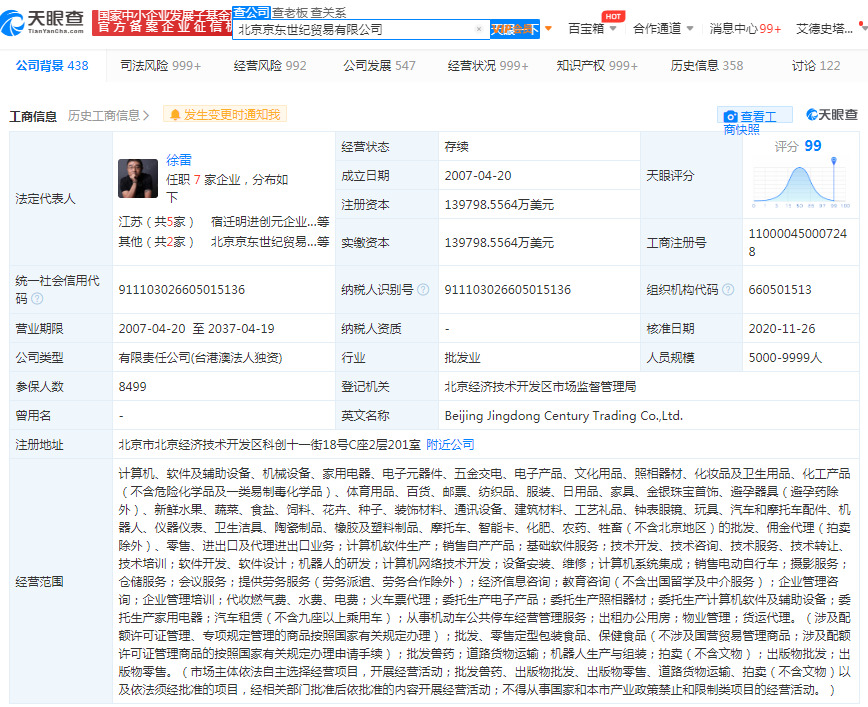Click the 天眼评分 score distribution chart
The height and width of the screenshot is (707, 868).
tap(801, 183)
